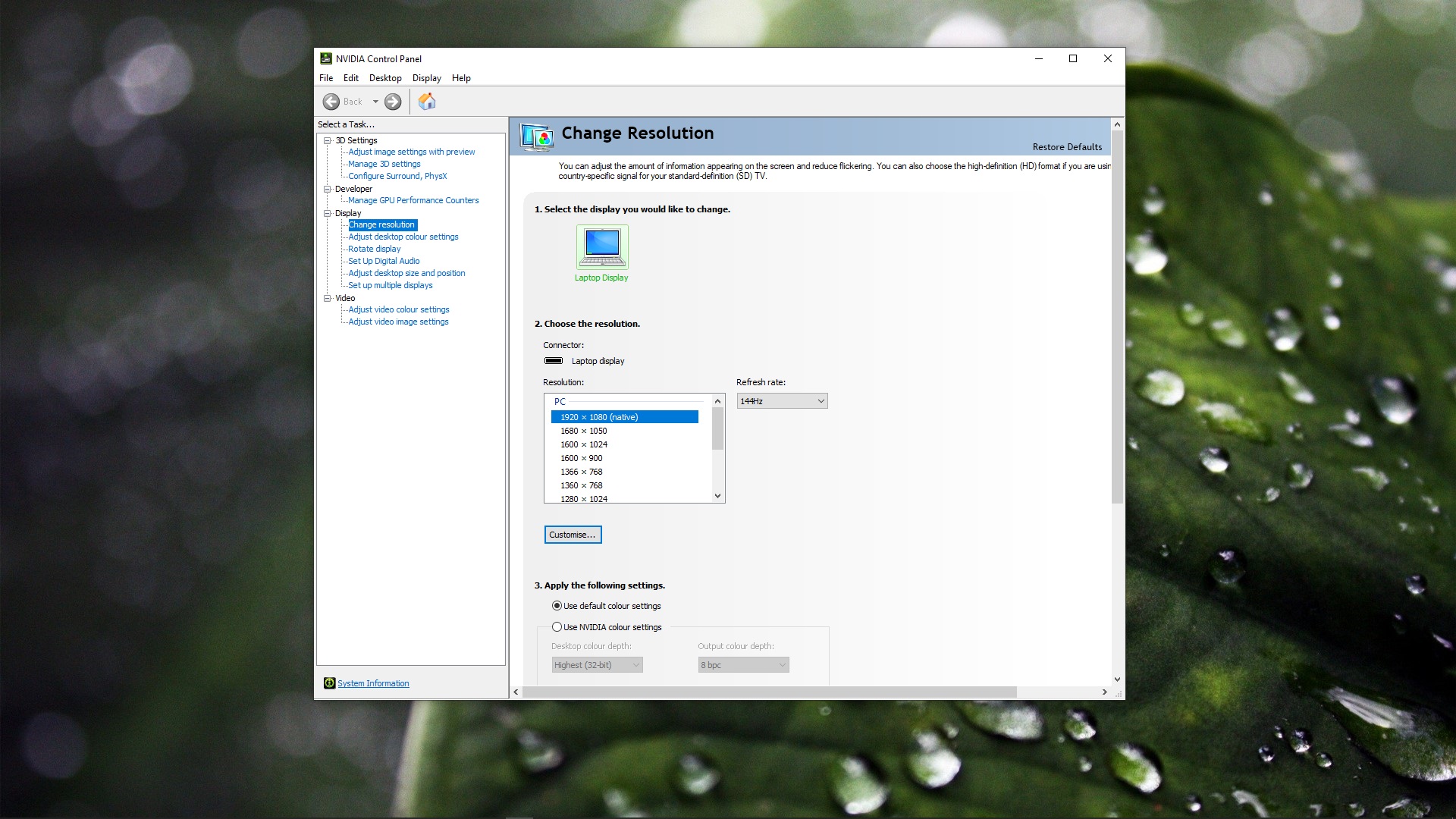Collapse the Display tree node
Viewport: 1456px width, 819px height.
[328, 213]
